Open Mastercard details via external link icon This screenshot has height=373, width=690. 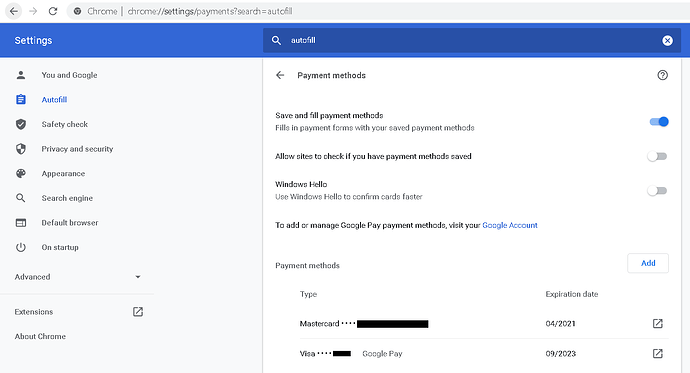(x=657, y=324)
